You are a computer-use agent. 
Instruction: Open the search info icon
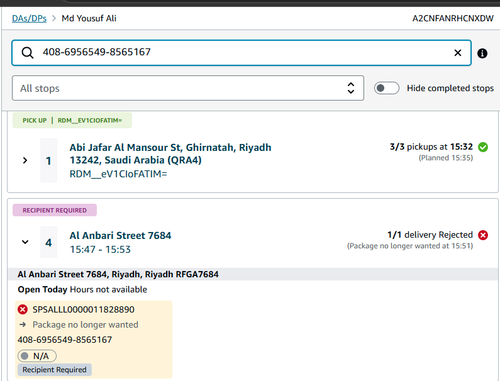point(482,53)
